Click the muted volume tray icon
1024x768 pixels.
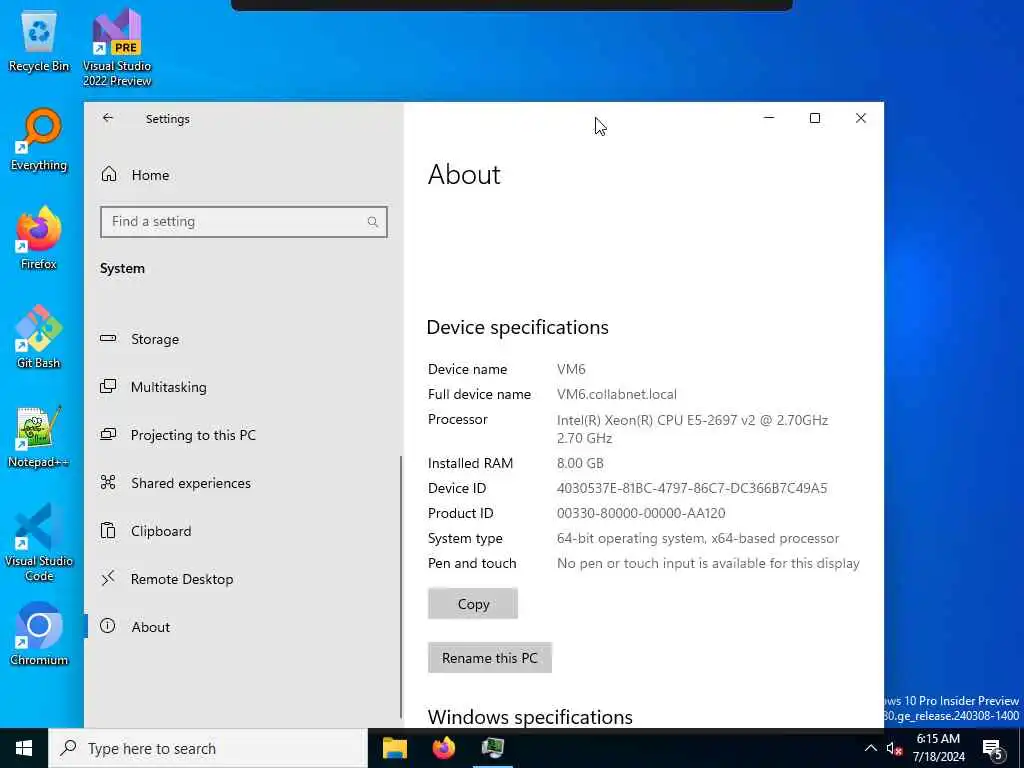(x=894, y=748)
